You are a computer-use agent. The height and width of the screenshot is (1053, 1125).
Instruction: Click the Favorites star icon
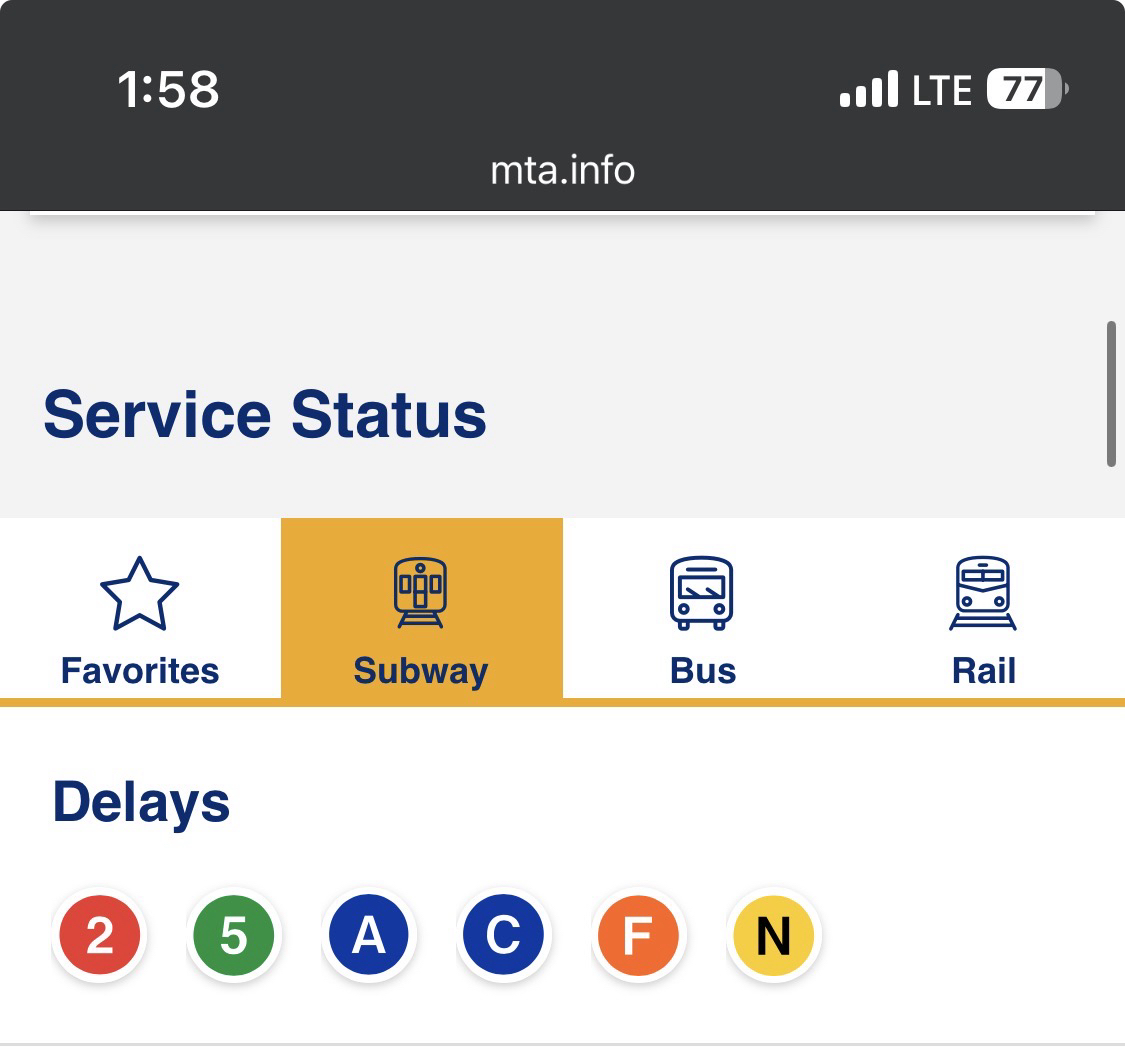click(x=139, y=593)
